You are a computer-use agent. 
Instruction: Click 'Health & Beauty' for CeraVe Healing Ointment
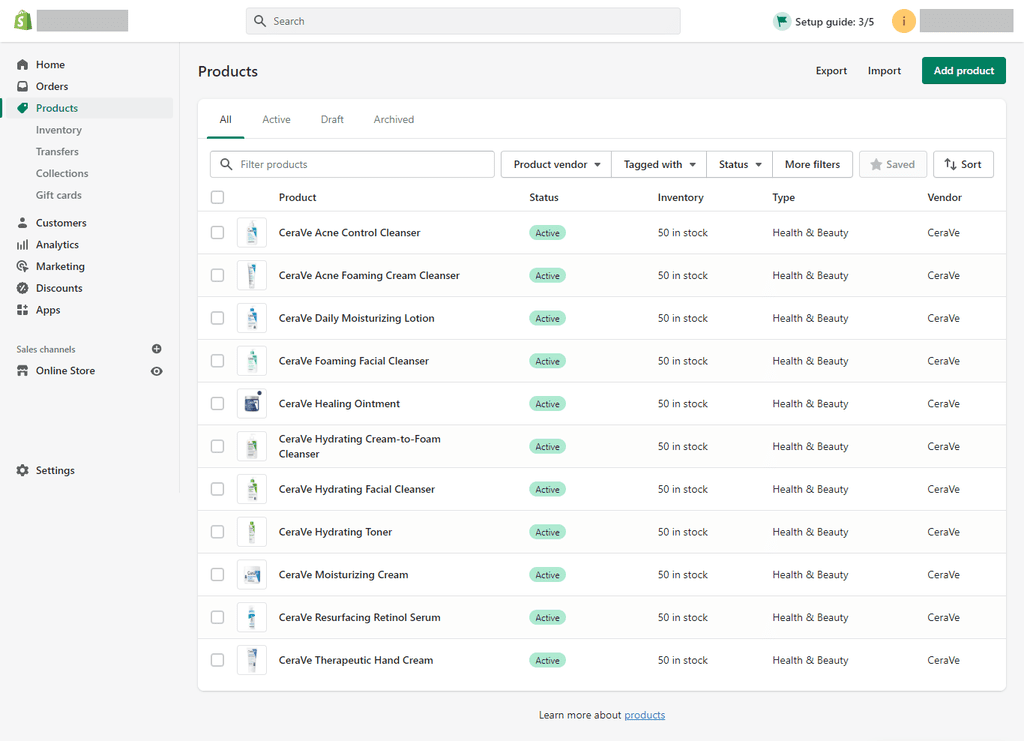810,403
